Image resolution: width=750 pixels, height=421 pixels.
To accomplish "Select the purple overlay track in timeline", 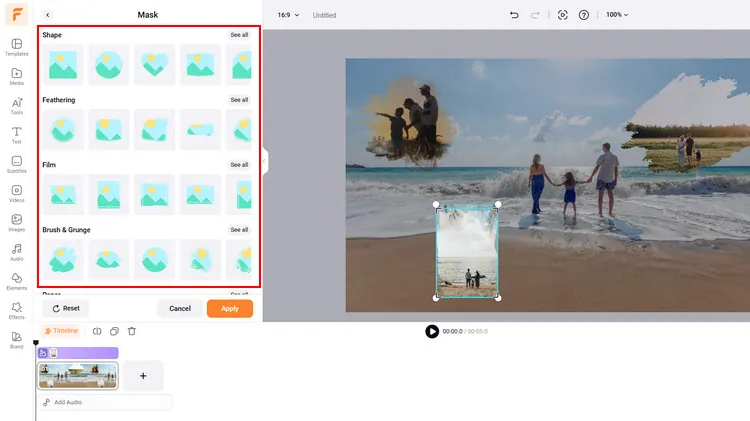I will [x=78, y=353].
